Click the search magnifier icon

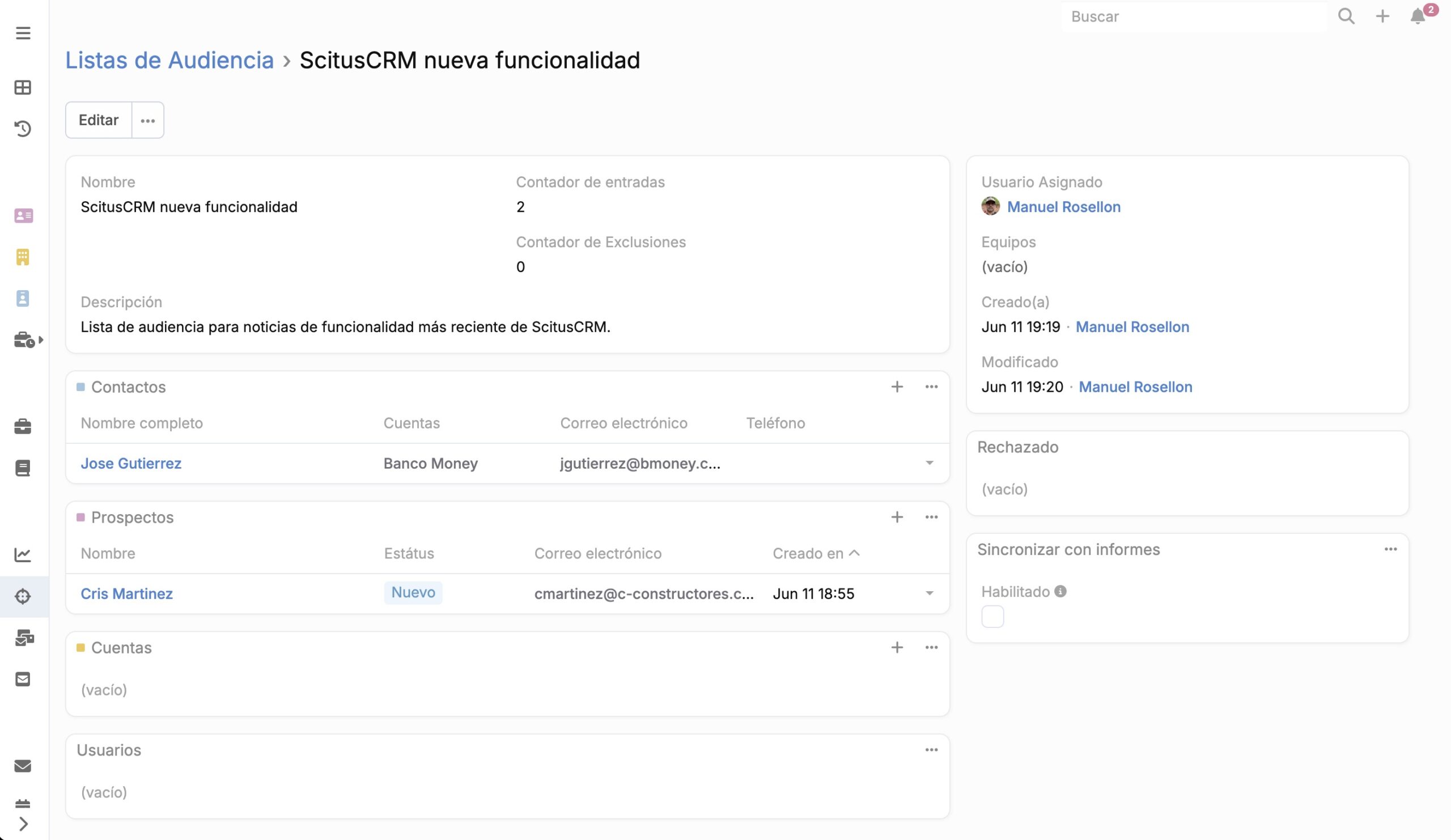[1346, 16]
